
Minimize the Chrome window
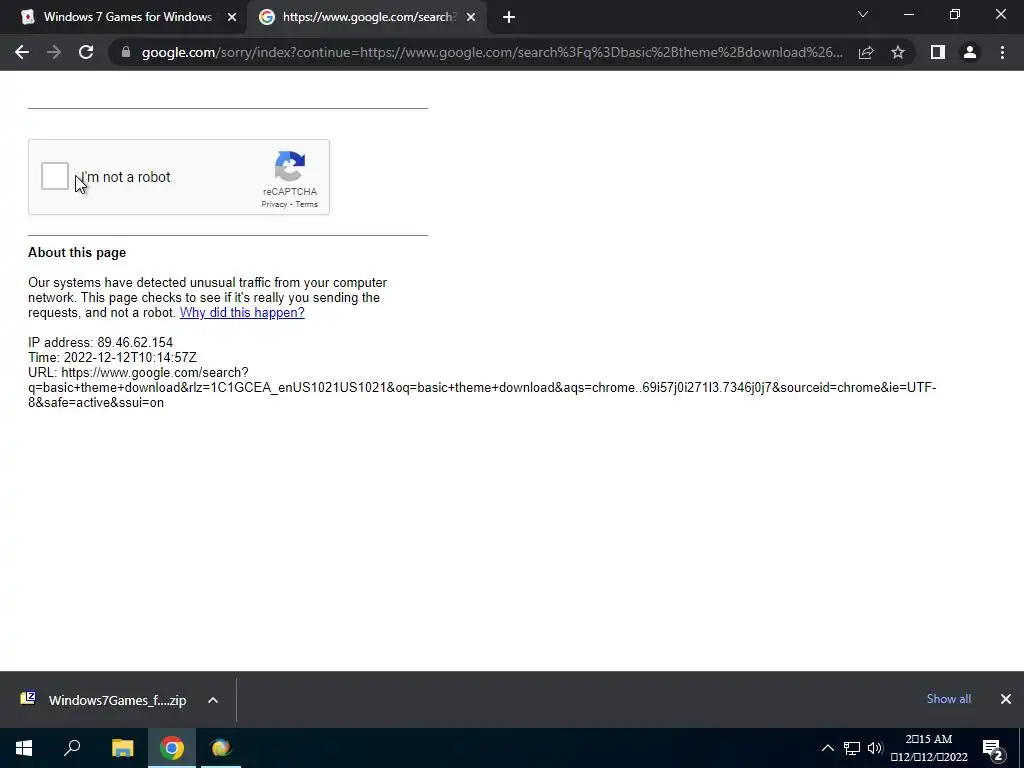(909, 14)
